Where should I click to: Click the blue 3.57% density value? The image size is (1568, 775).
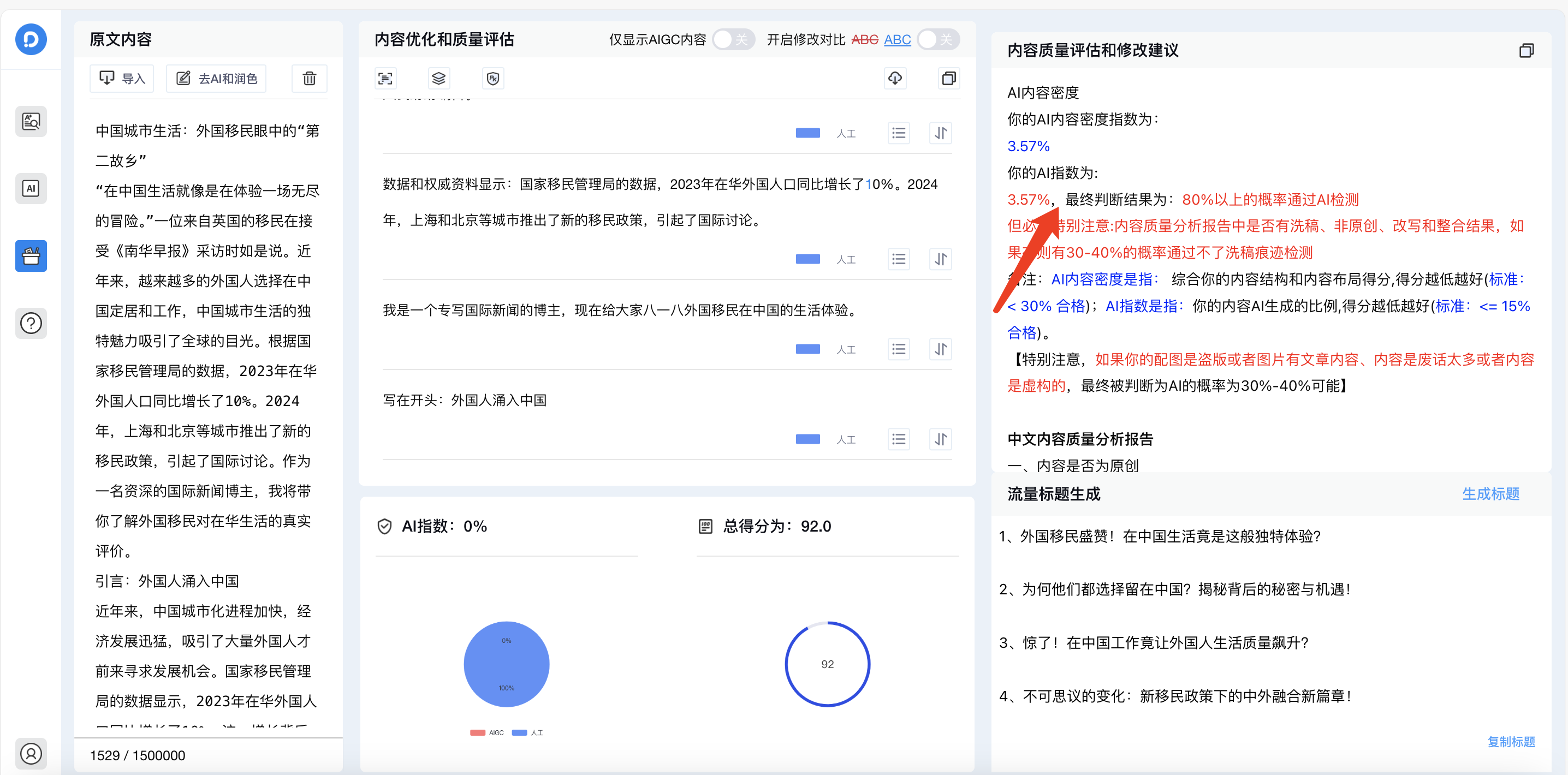(x=1028, y=147)
